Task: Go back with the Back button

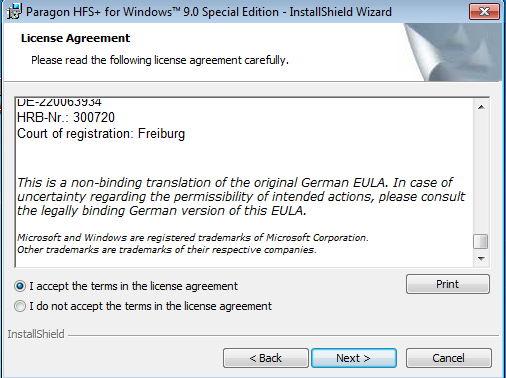Action: (x=266, y=358)
